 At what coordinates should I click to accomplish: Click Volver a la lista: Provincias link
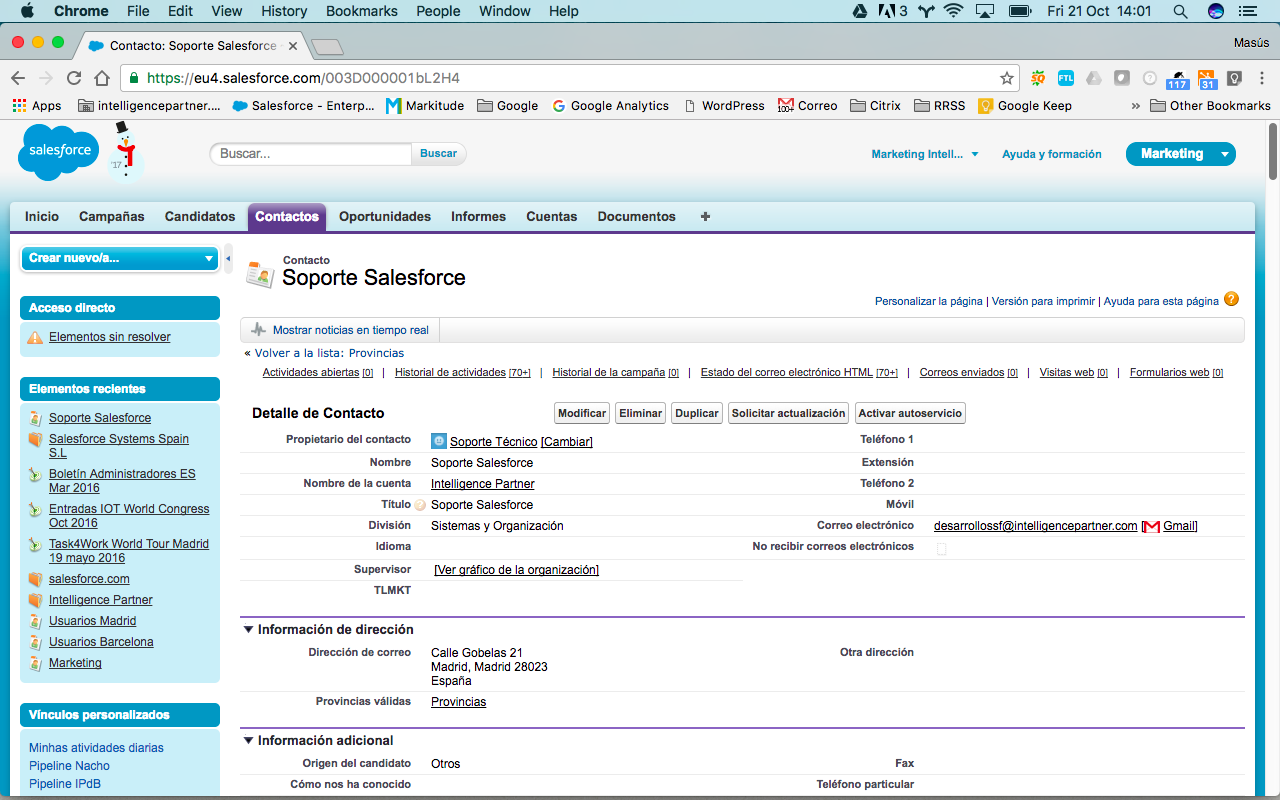click(329, 353)
